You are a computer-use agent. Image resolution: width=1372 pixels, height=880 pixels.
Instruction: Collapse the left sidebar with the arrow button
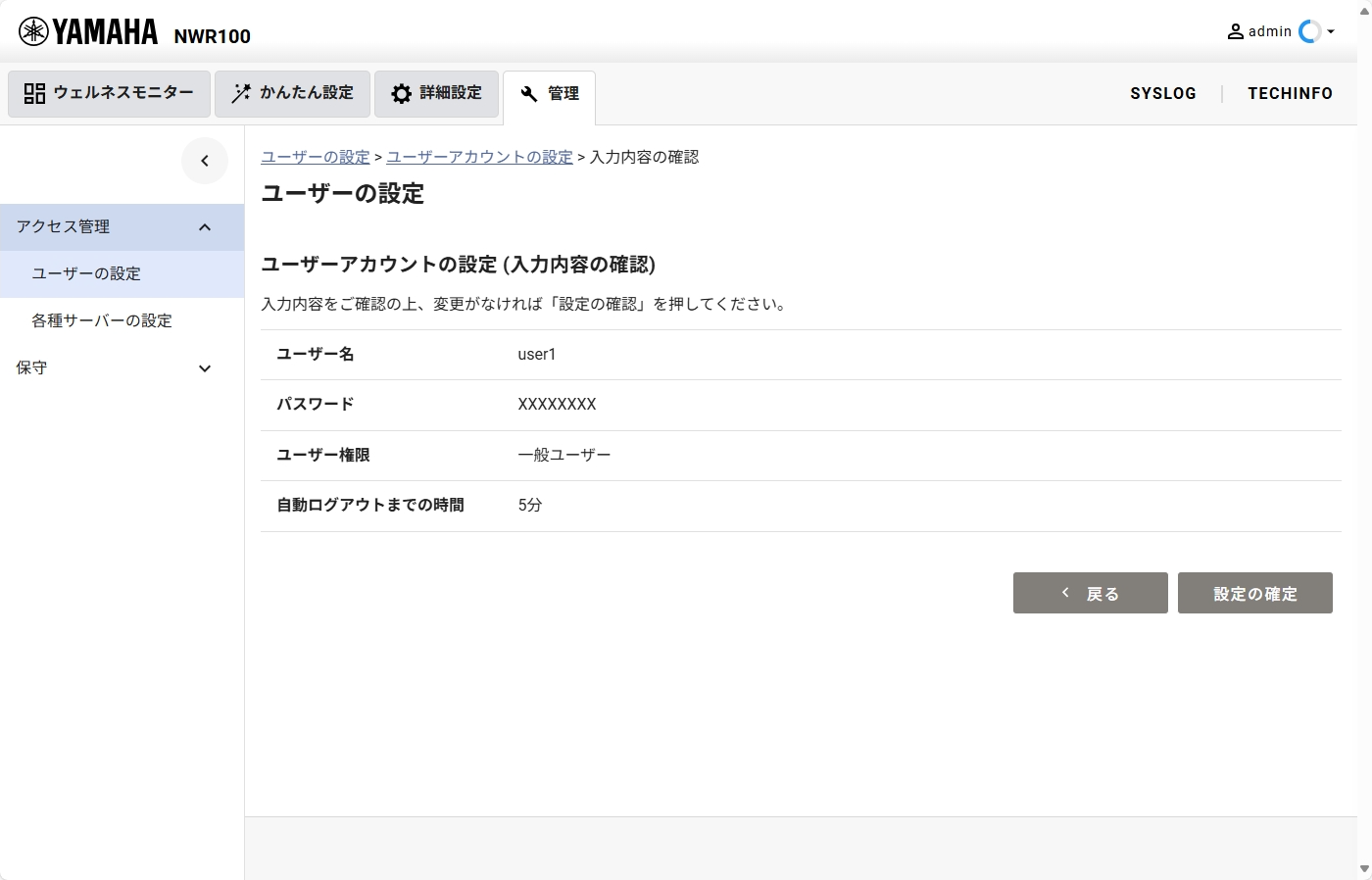point(205,160)
